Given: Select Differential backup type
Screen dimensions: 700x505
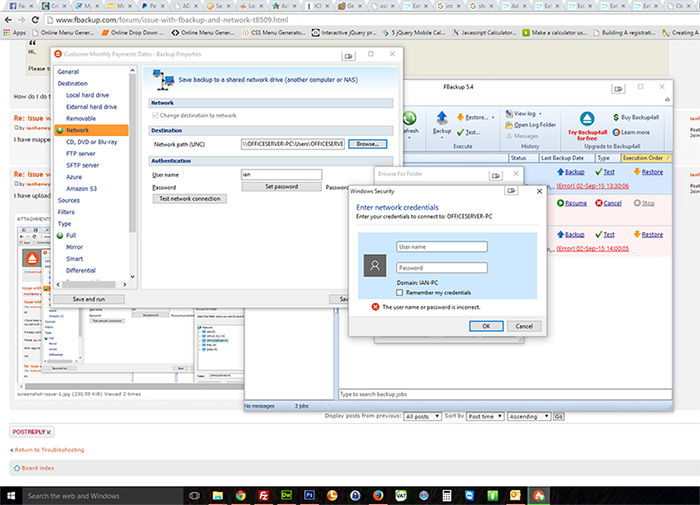Looking at the screenshot, I should pyautogui.click(x=81, y=270).
